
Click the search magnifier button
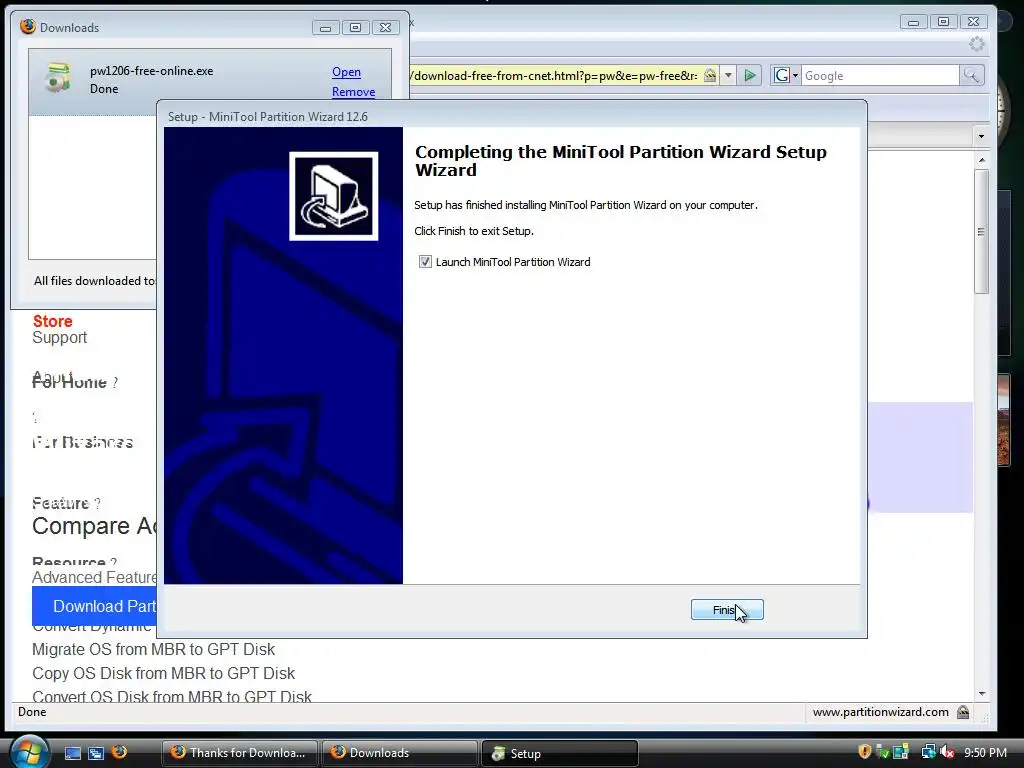[971, 76]
